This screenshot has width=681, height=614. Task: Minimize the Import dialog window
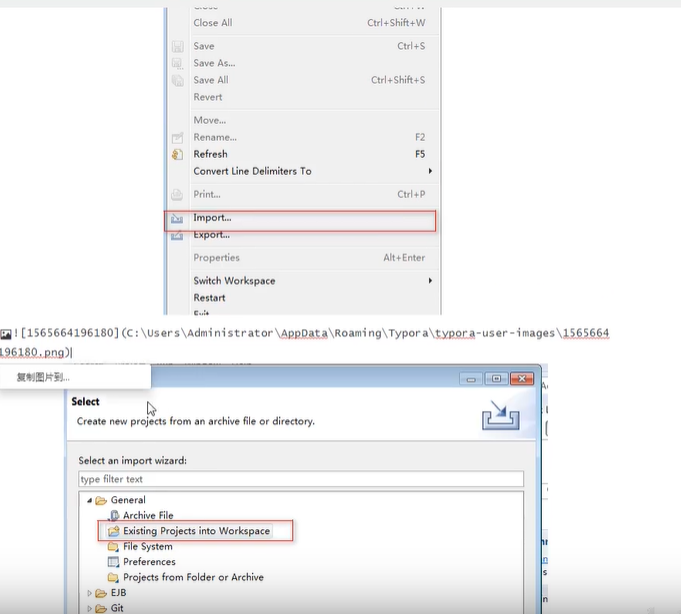[x=471, y=379]
